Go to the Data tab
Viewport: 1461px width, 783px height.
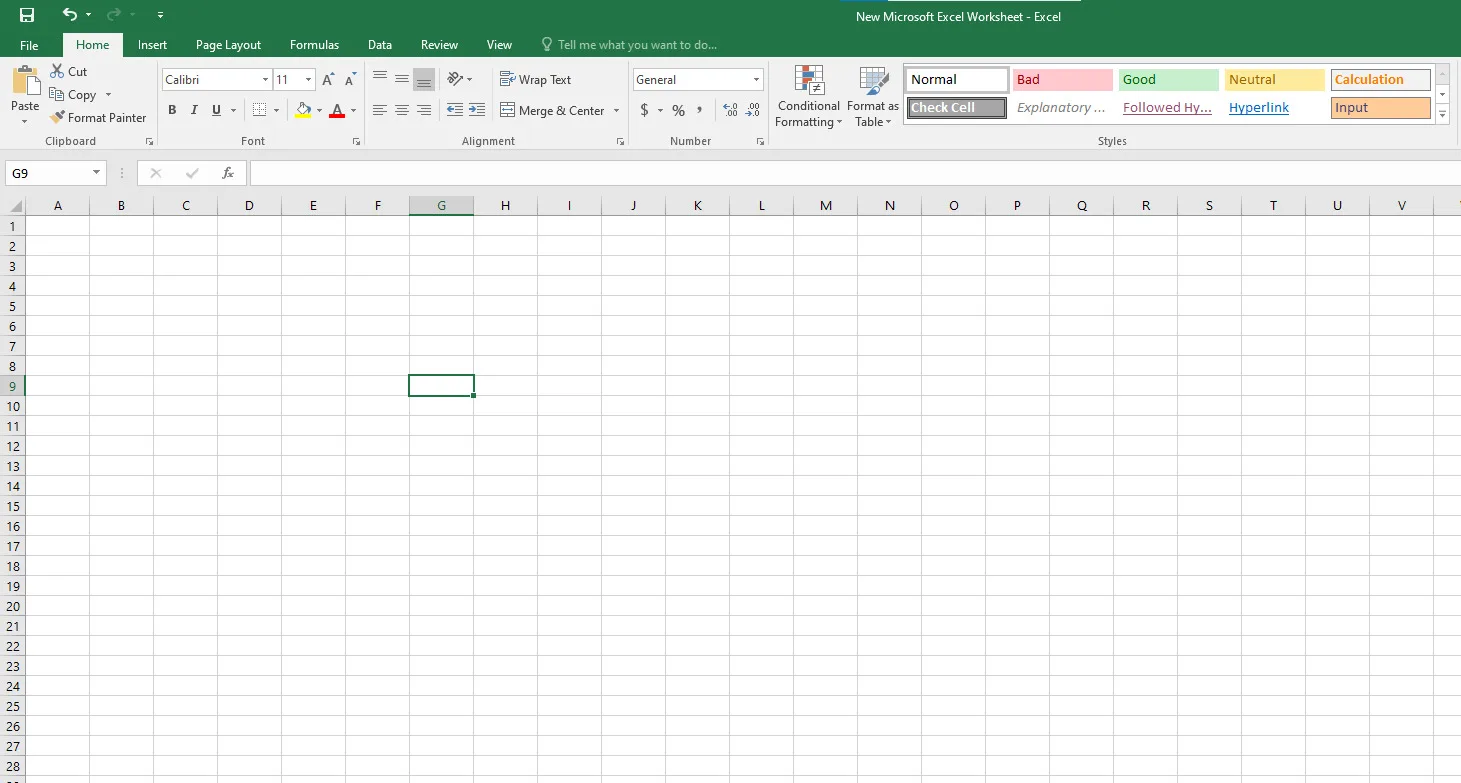(x=379, y=45)
